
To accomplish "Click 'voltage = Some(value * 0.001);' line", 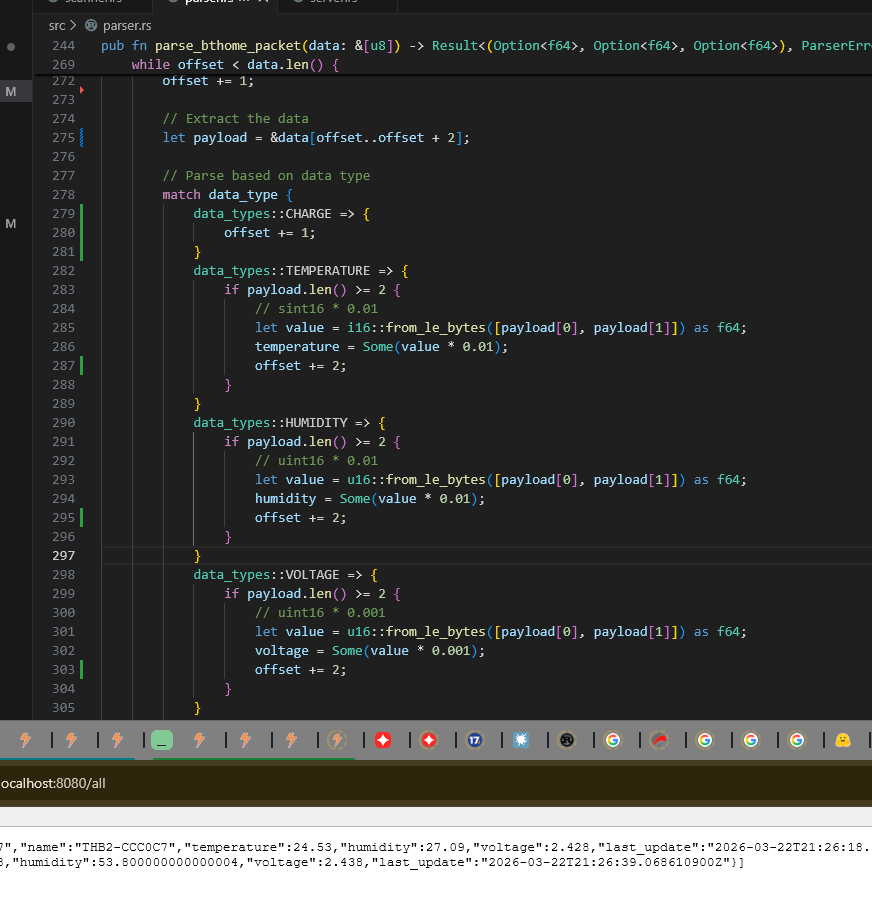I will [x=369, y=650].
